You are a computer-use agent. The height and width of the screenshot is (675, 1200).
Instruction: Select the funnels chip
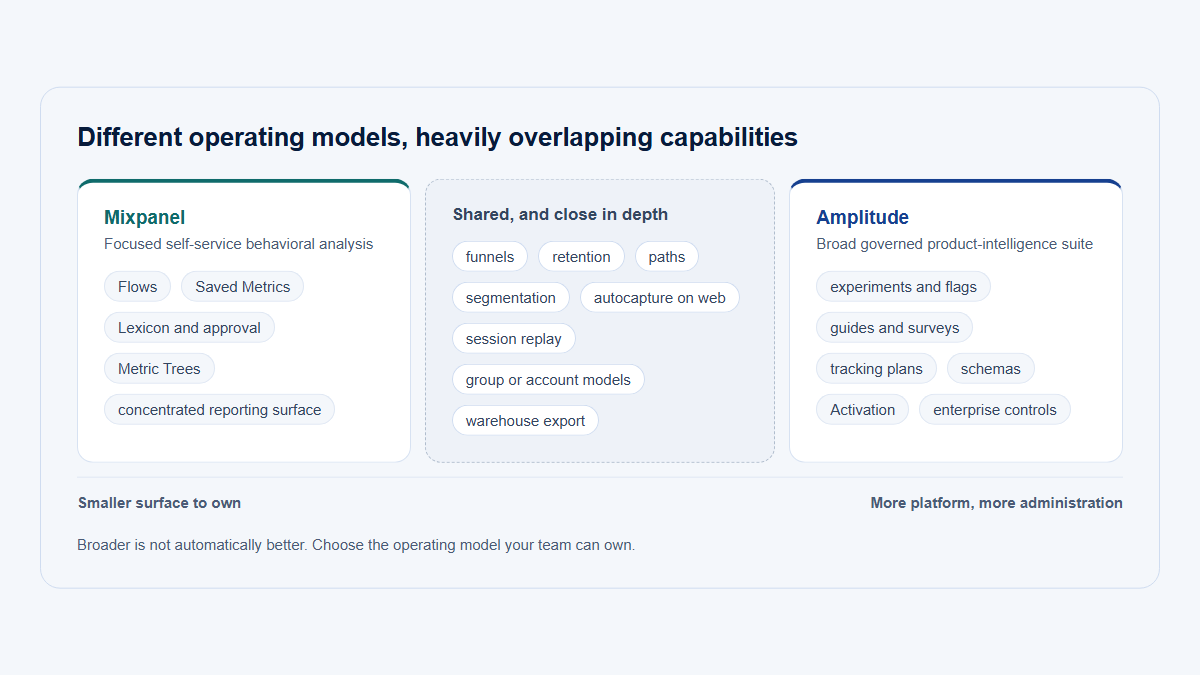pos(490,257)
